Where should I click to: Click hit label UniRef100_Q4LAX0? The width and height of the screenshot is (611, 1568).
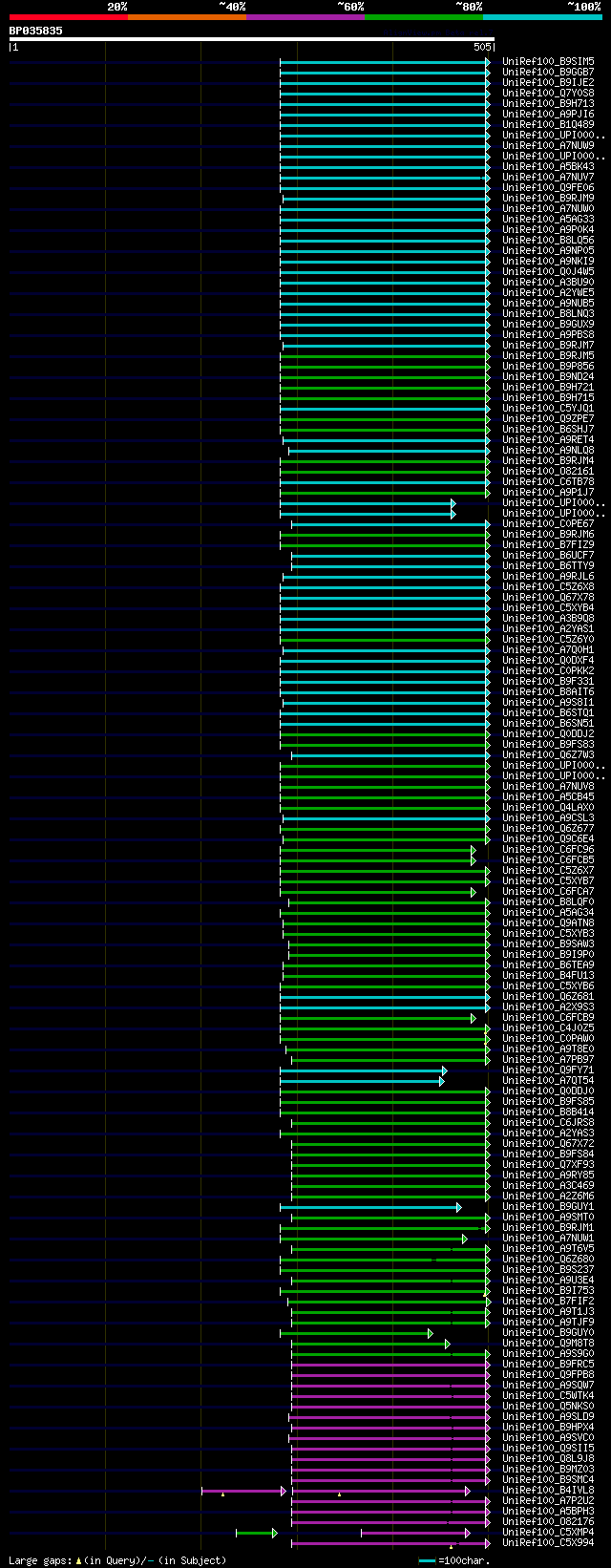548,807
